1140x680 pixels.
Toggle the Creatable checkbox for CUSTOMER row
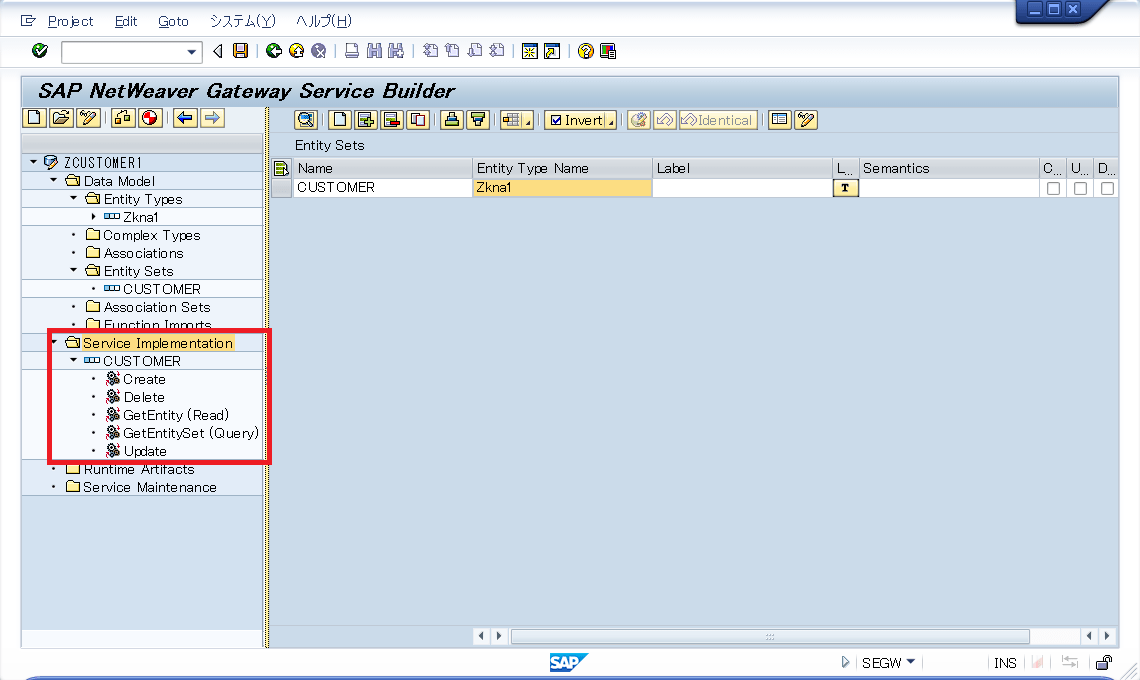pos(1053,188)
